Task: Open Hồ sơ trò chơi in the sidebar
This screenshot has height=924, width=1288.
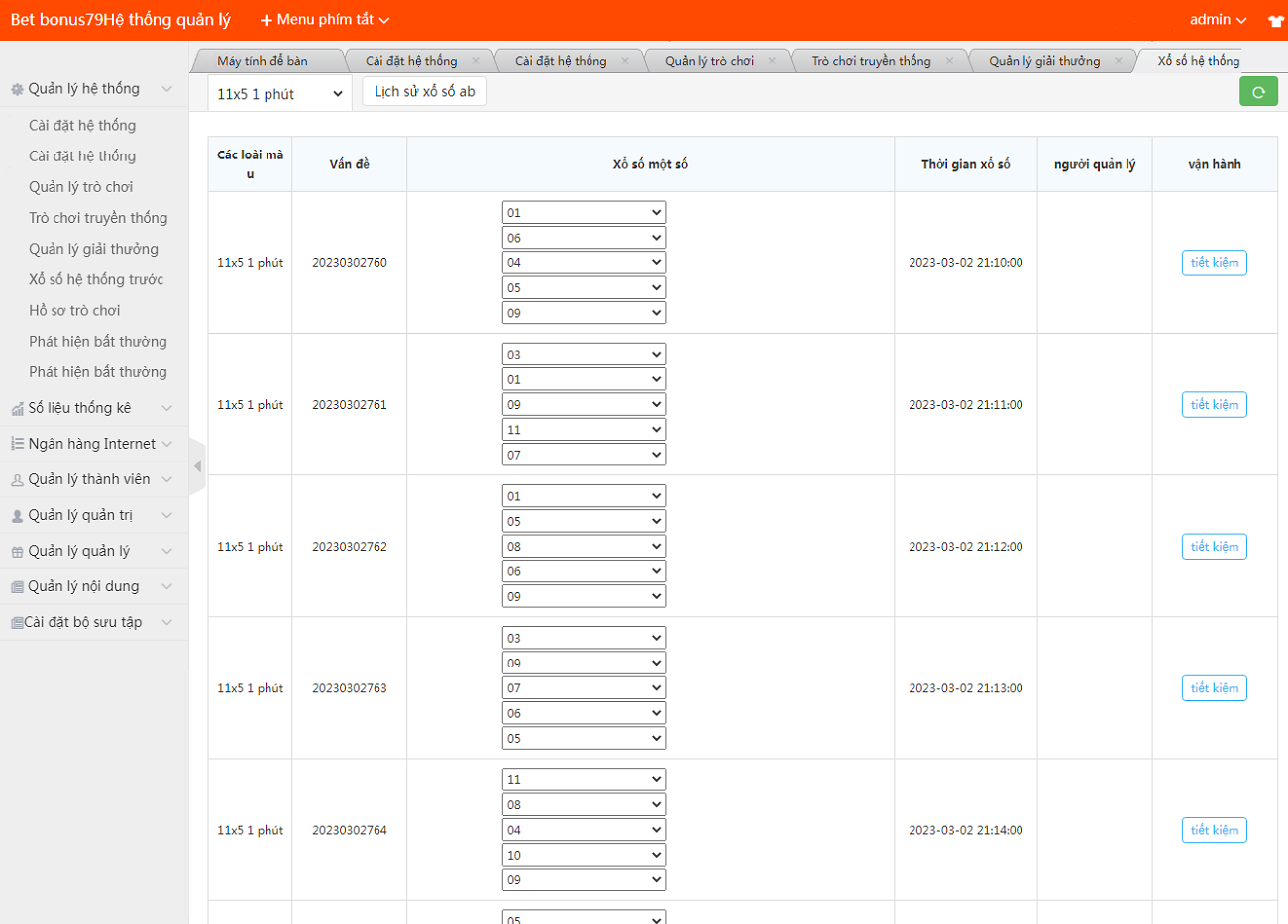Action: pos(74,310)
